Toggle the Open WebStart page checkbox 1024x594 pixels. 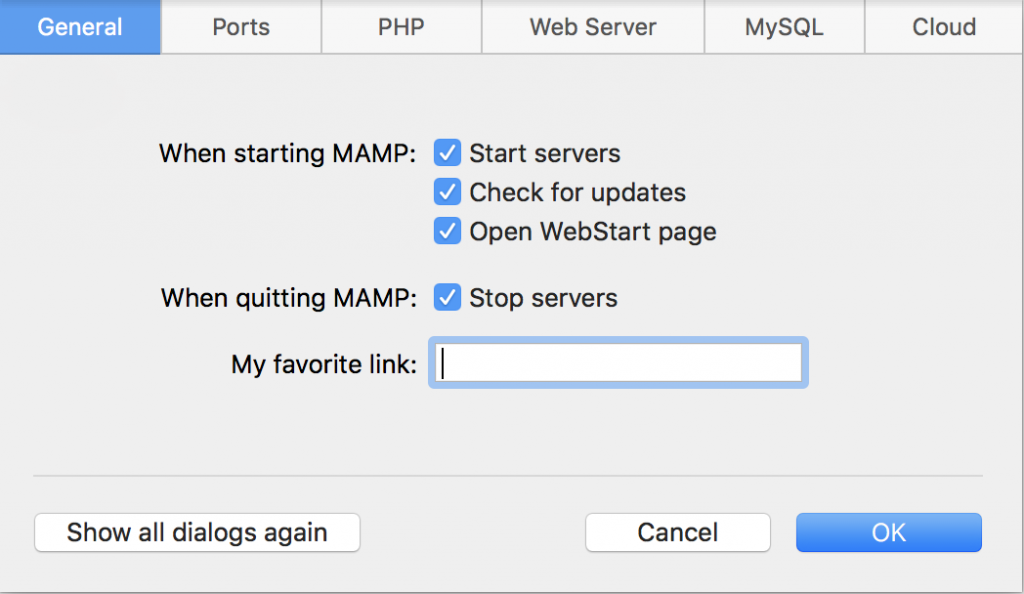pyautogui.click(x=447, y=231)
